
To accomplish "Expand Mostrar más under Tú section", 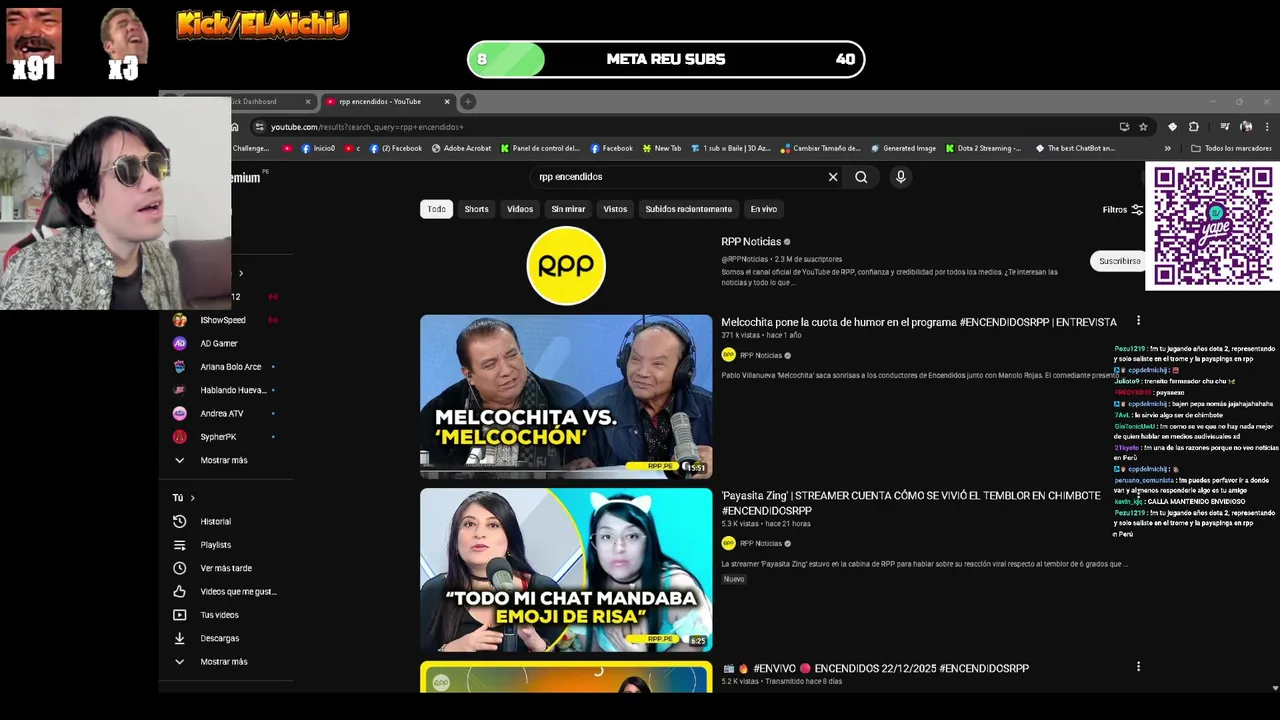I will tap(224, 662).
